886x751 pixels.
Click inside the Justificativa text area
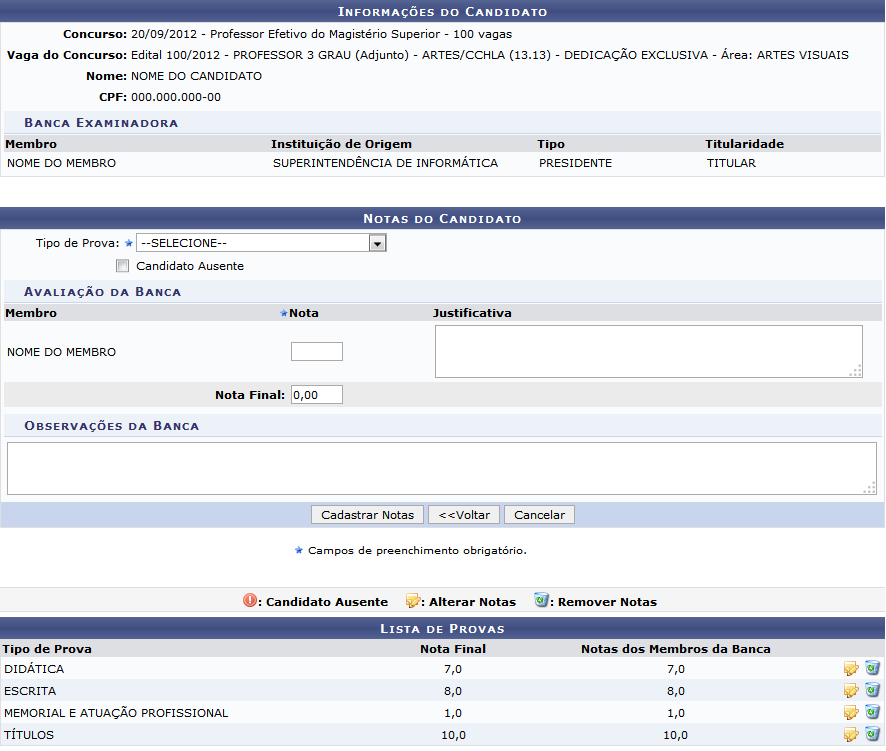pos(648,351)
